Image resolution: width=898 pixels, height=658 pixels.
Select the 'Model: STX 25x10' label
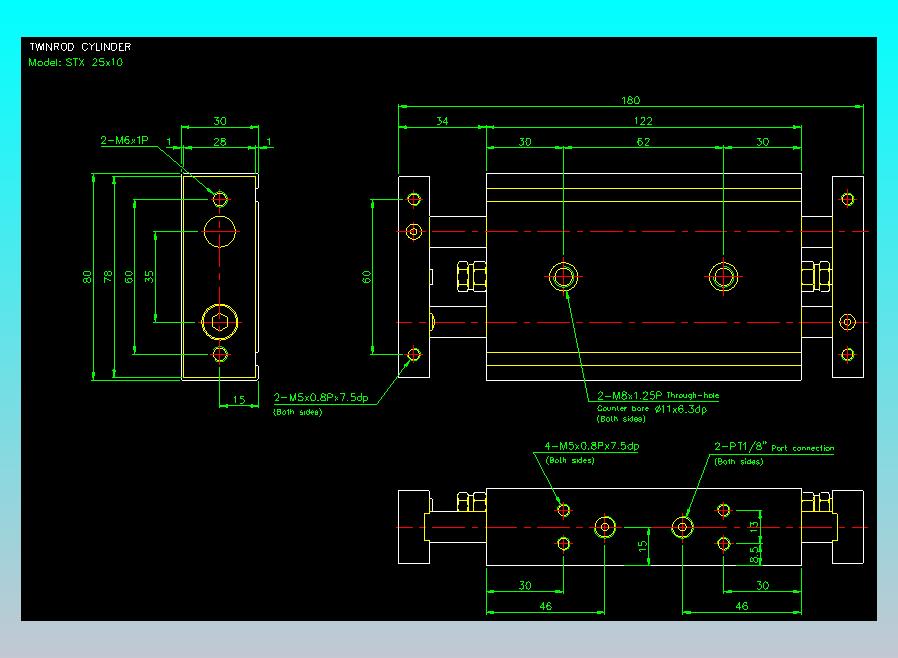(76, 62)
